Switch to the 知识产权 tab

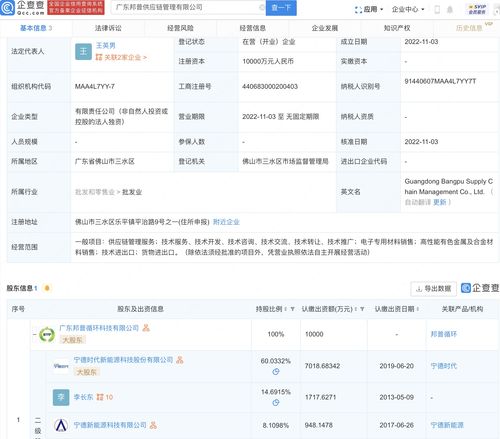(x=397, y=28)
